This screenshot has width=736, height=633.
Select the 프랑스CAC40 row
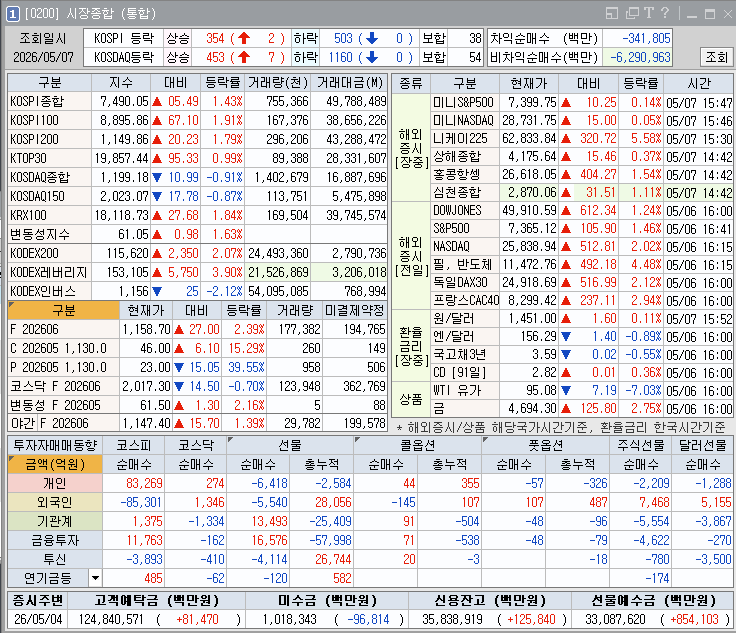coord(582,300)
